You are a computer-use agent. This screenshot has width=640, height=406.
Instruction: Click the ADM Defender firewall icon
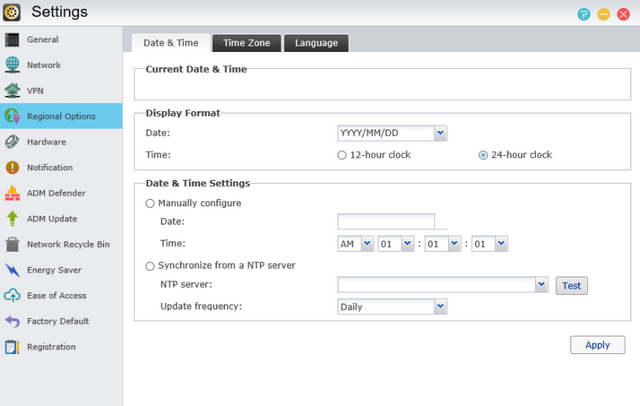[x=12, y=193]
